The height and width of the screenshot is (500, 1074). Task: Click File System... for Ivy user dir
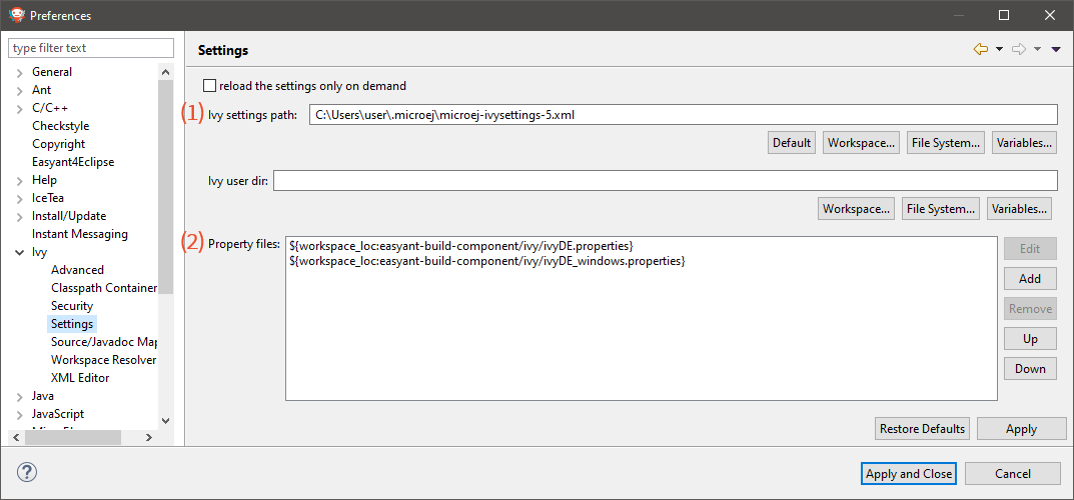tap(940, 208)
